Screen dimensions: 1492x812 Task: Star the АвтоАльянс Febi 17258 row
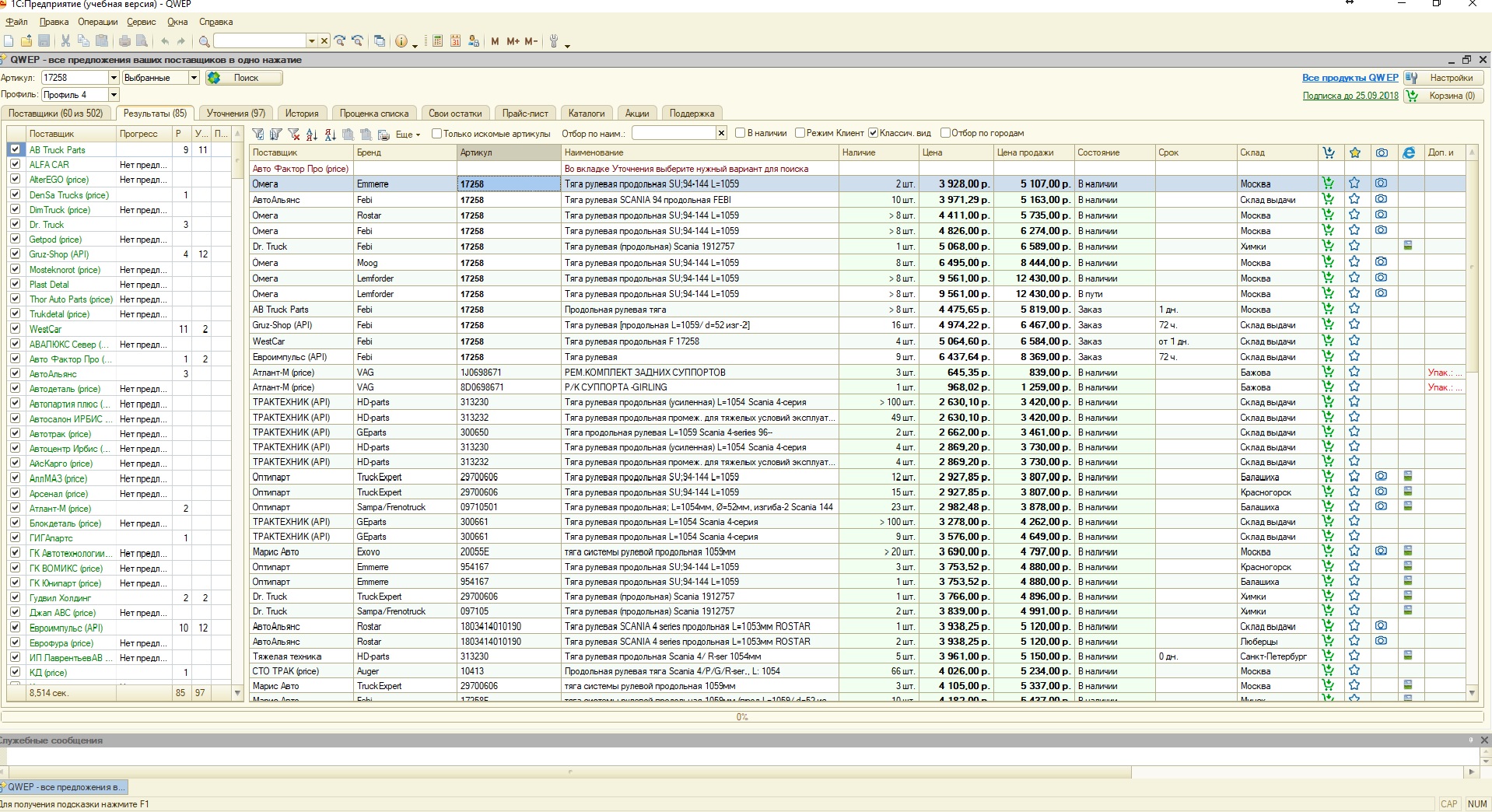(x=1354, y=199)
